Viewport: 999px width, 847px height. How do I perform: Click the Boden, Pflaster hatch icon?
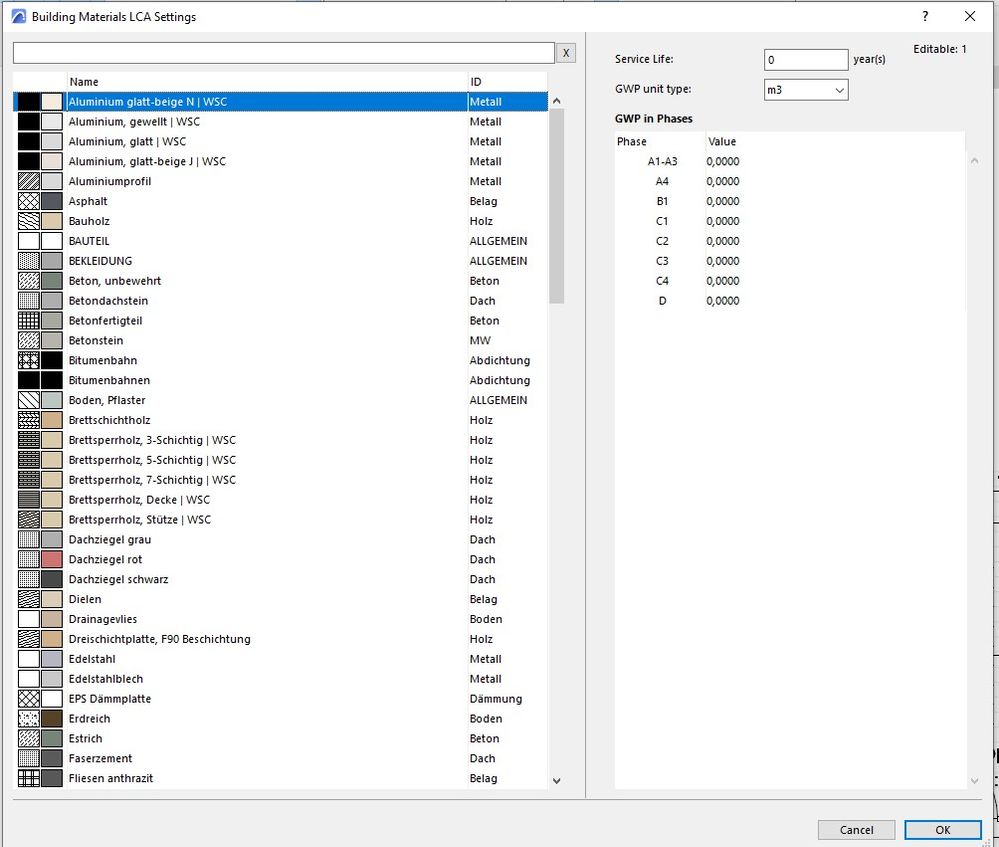29,400
